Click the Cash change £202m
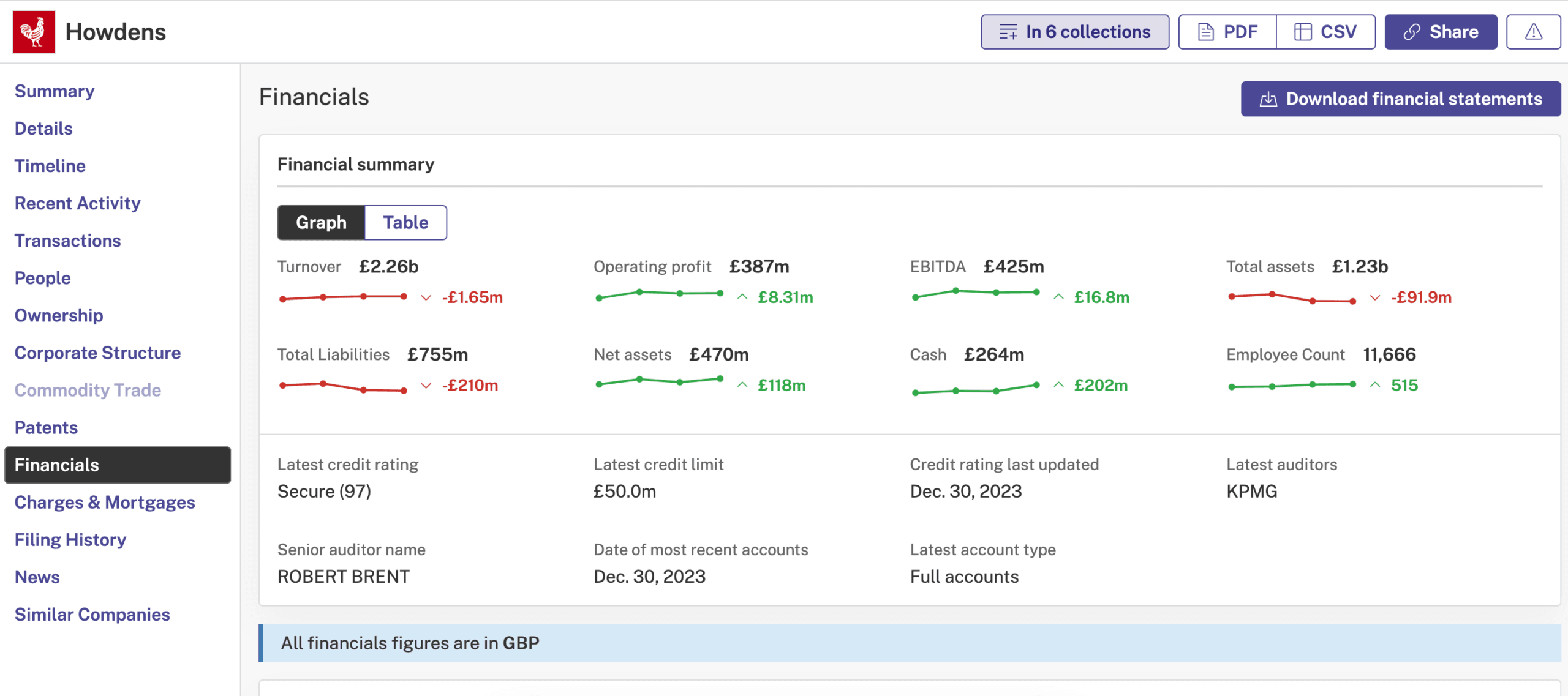This screenshot has width=1568, height=696. coord(1101,386)
